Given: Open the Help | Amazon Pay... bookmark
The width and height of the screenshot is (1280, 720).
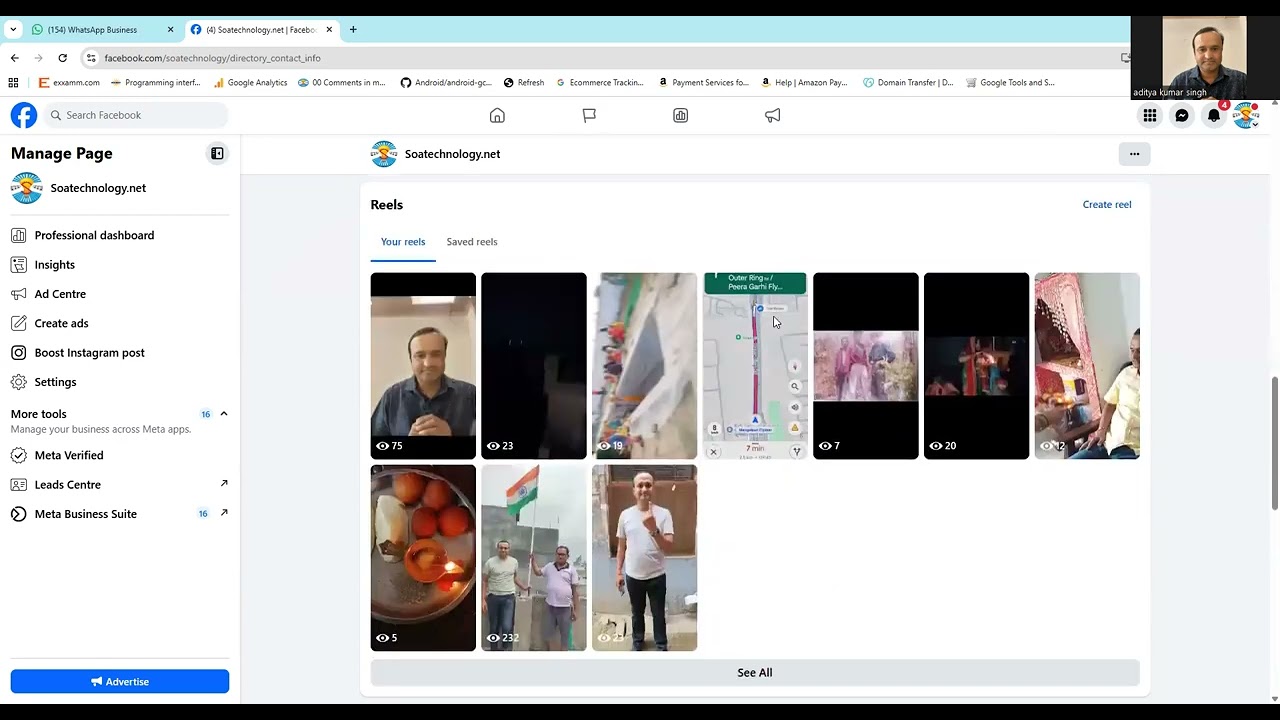Looking at the screenshot, I should (x=804, y=83).
